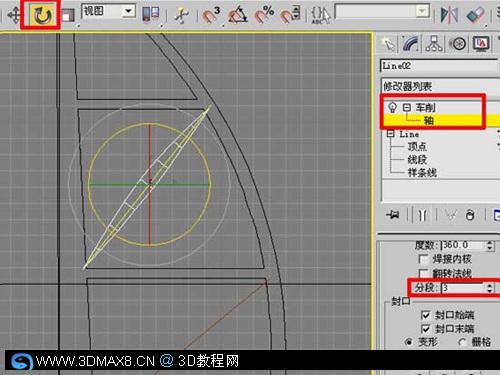Switch to the Create panel tab

[389, 44]
